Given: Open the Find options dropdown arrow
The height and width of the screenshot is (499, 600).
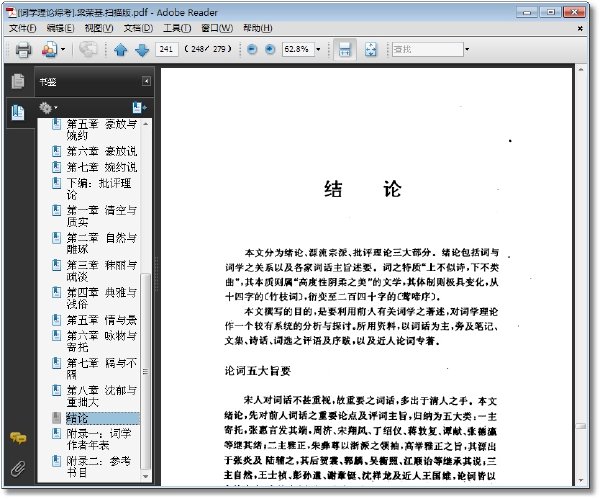Looking at the screenshot, I should 467,49.
